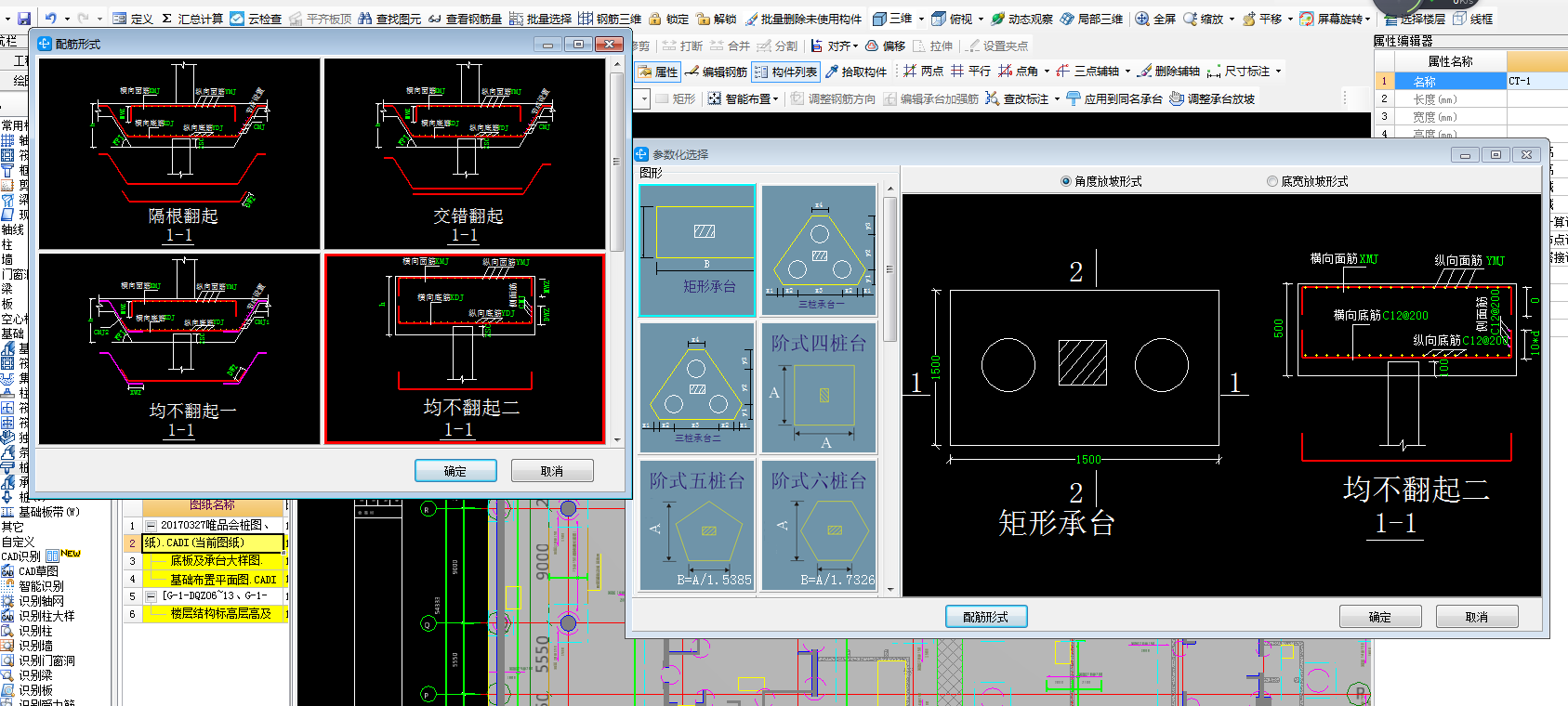
Task: Open 编辑钢筋 edit rebar tool
Action: point(716,72)
